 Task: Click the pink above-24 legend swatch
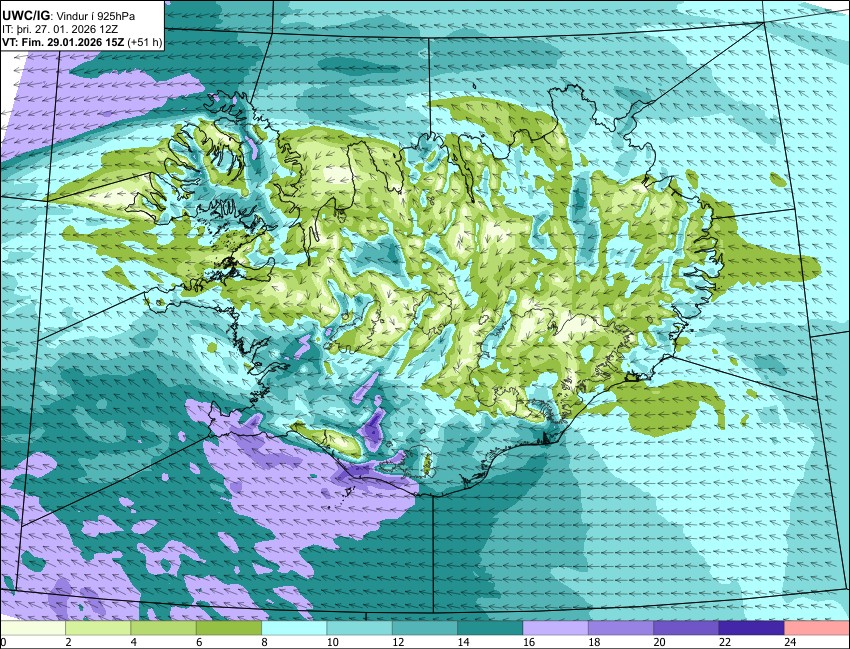tap(817, 628)
